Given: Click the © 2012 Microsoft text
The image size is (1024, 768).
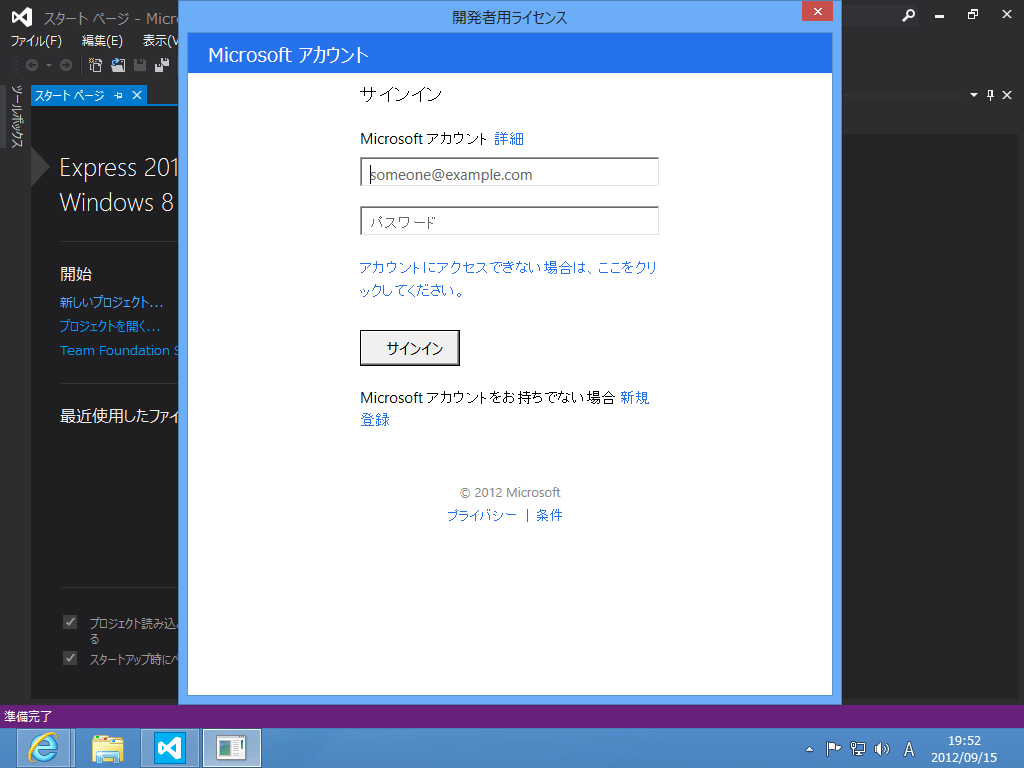Looking at the screenshot, I should point(510,492).
